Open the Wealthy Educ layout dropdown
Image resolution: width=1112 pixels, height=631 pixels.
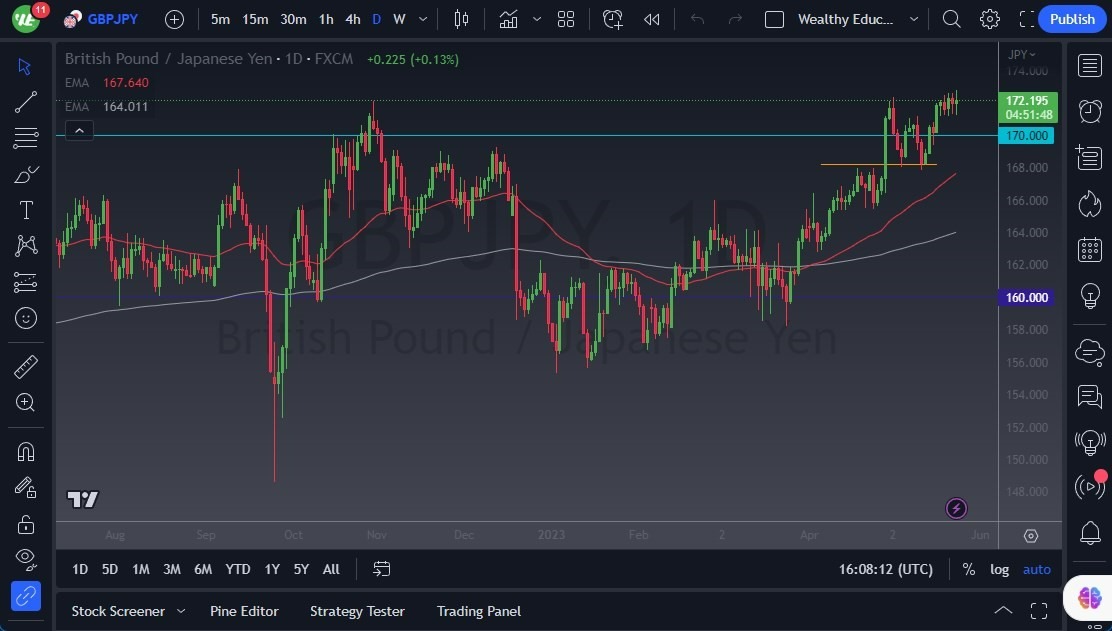tap(913, 19)
